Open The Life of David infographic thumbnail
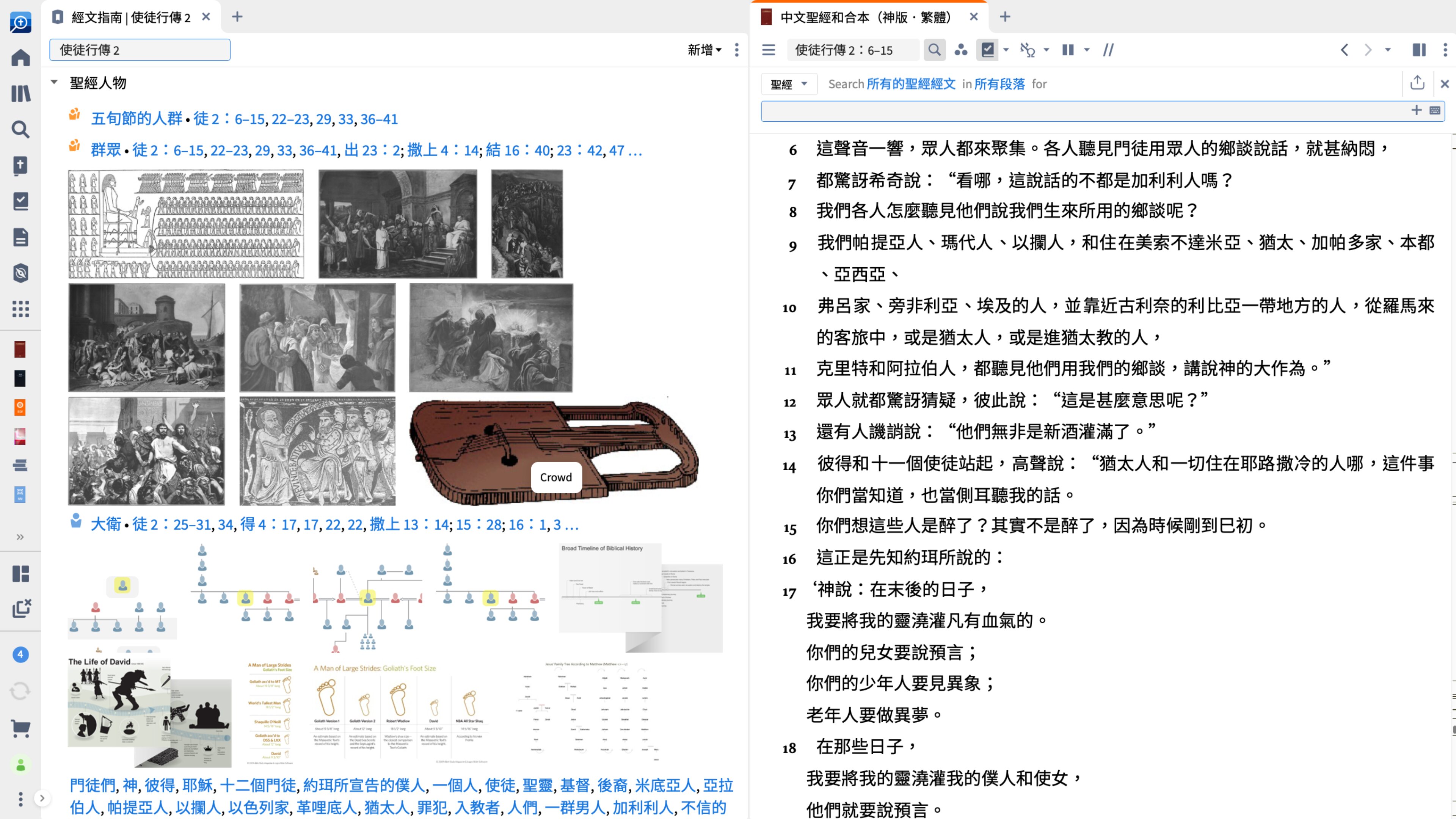The image size is (1456, 819). 149,712
